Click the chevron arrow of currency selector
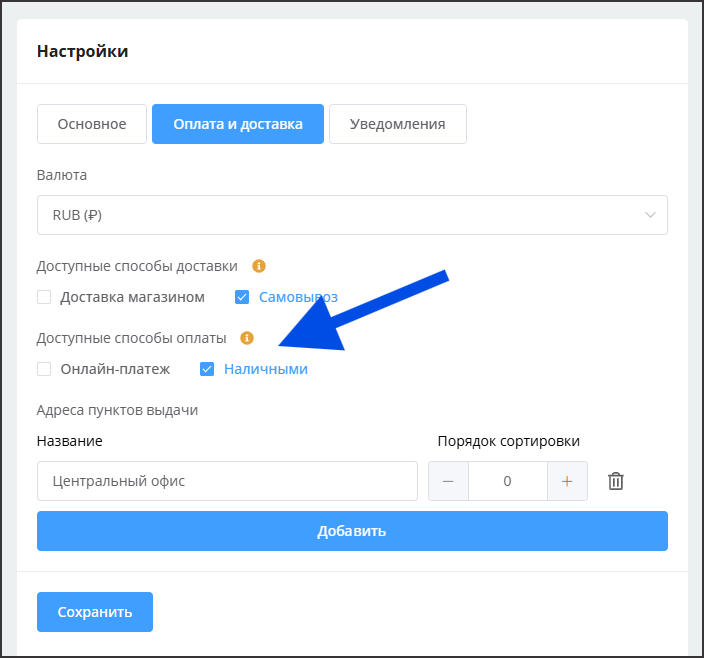This screenshot has height=658, width=704. pos(651,215)
